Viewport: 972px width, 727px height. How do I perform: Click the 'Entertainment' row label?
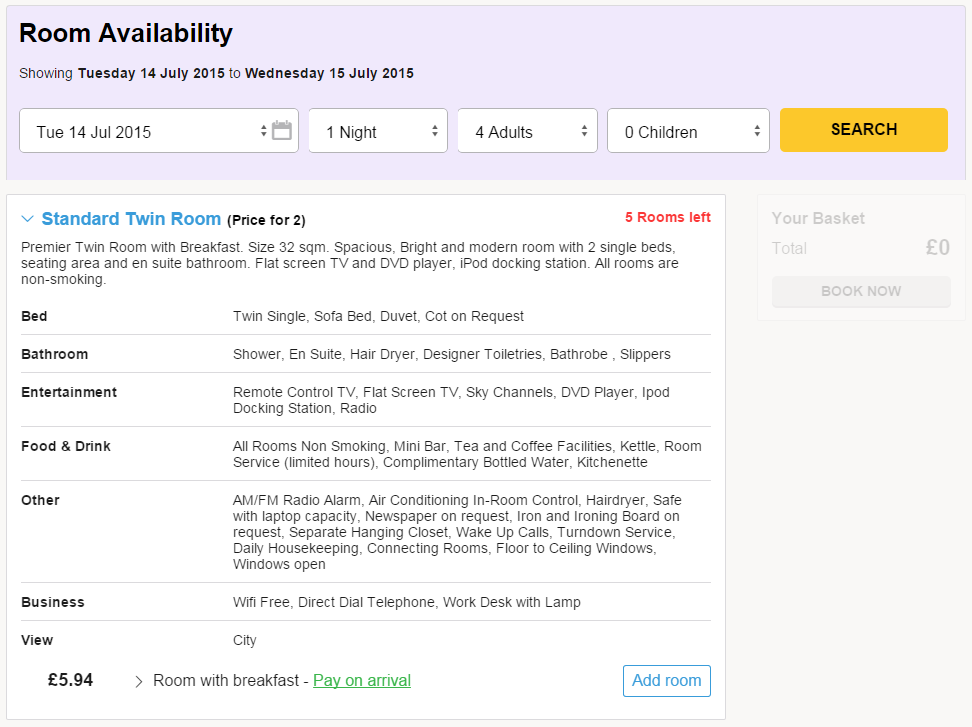point(69,392)
